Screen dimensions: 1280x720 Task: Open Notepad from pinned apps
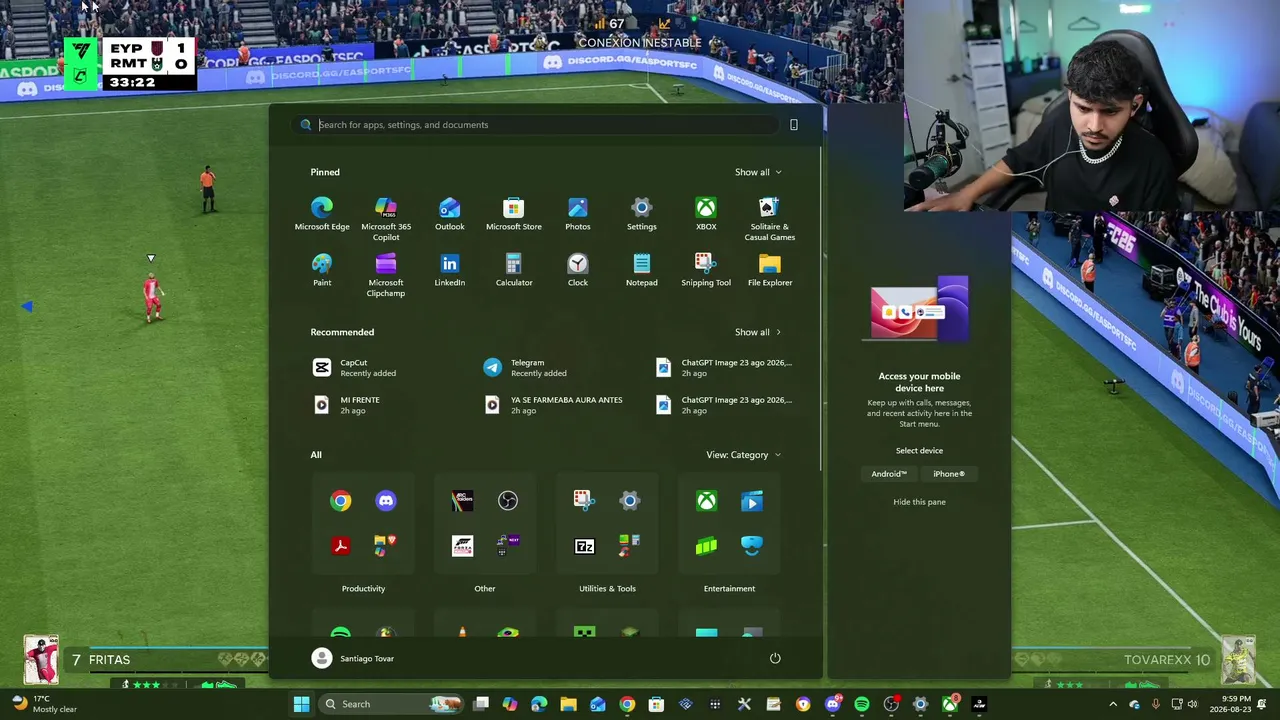(642, 270)
